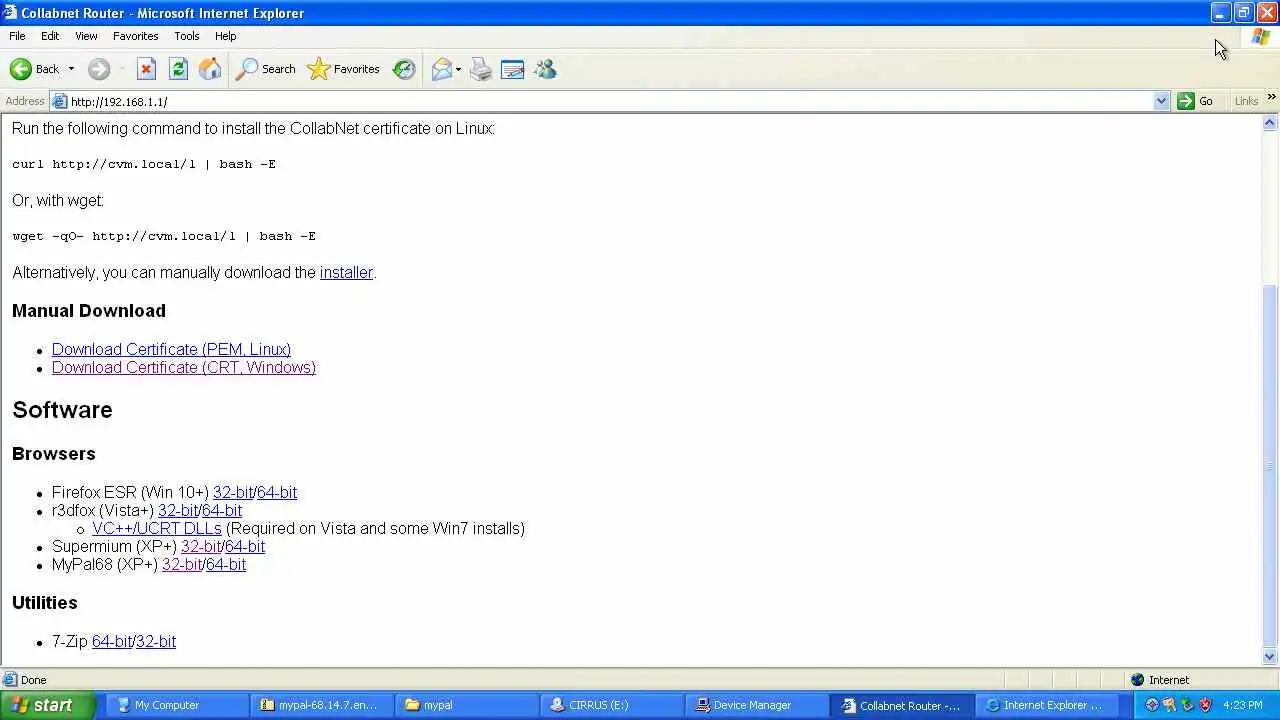Print the page using the printer icon
Image resolution: width=1280 pixels, height=720 pixels.
point(481,69)
